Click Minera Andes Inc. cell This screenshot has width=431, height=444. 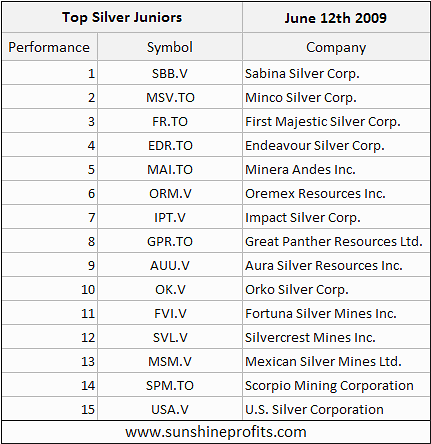tap(336, 169)
